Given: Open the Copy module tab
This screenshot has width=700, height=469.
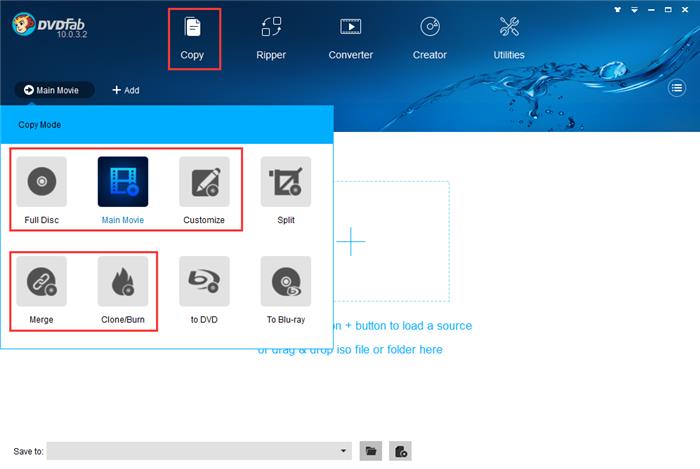Looking at the screenshot, I should pos(192,39).
